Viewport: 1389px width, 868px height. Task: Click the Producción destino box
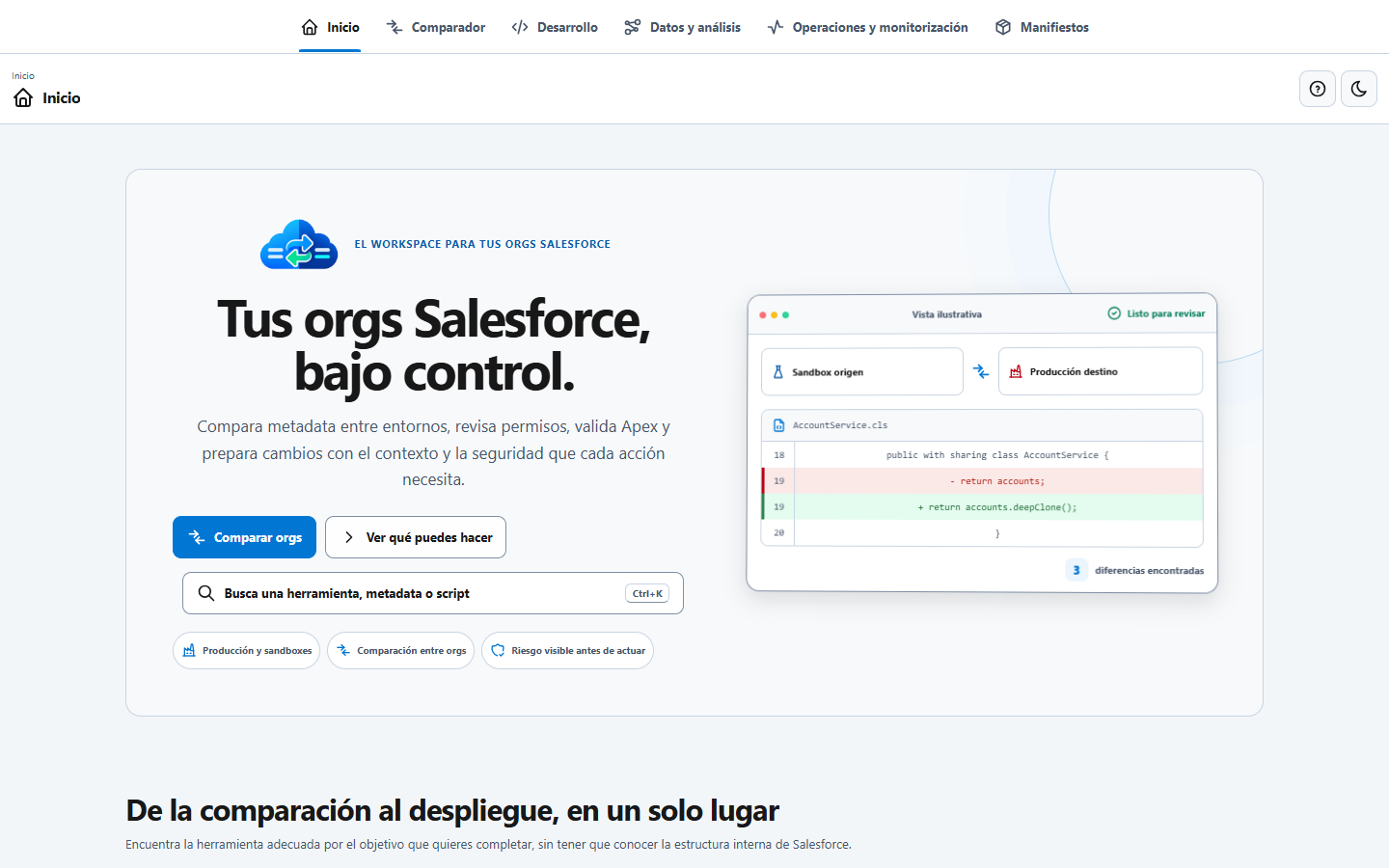coord(1101,371)
